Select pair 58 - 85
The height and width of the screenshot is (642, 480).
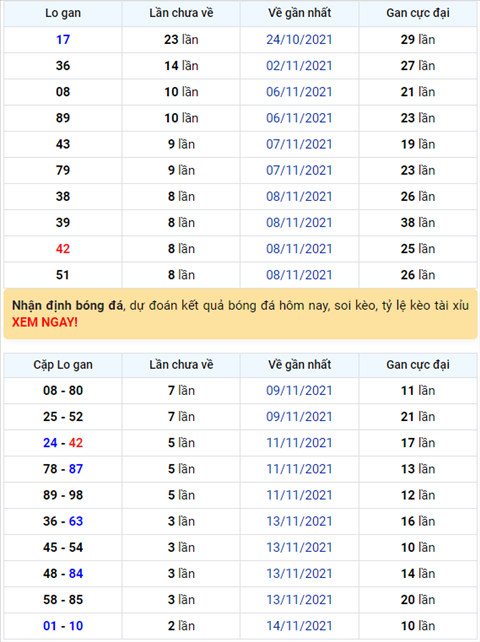tap(63, 600)
